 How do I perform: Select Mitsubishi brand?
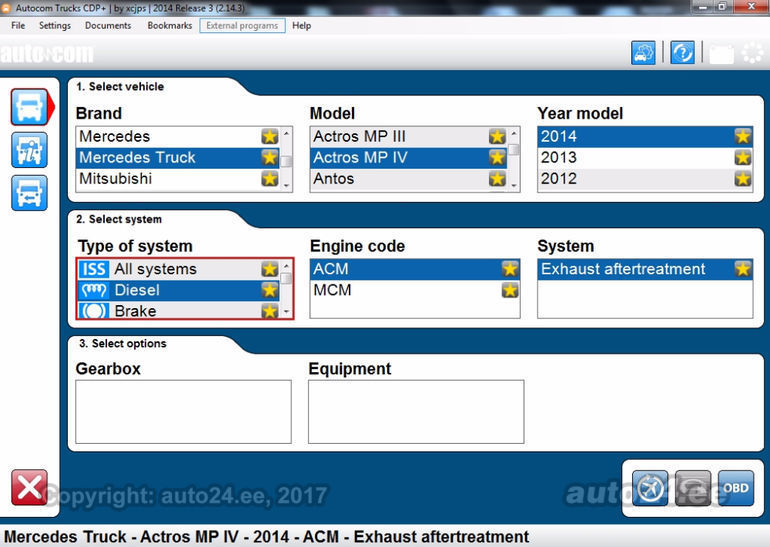178,178
